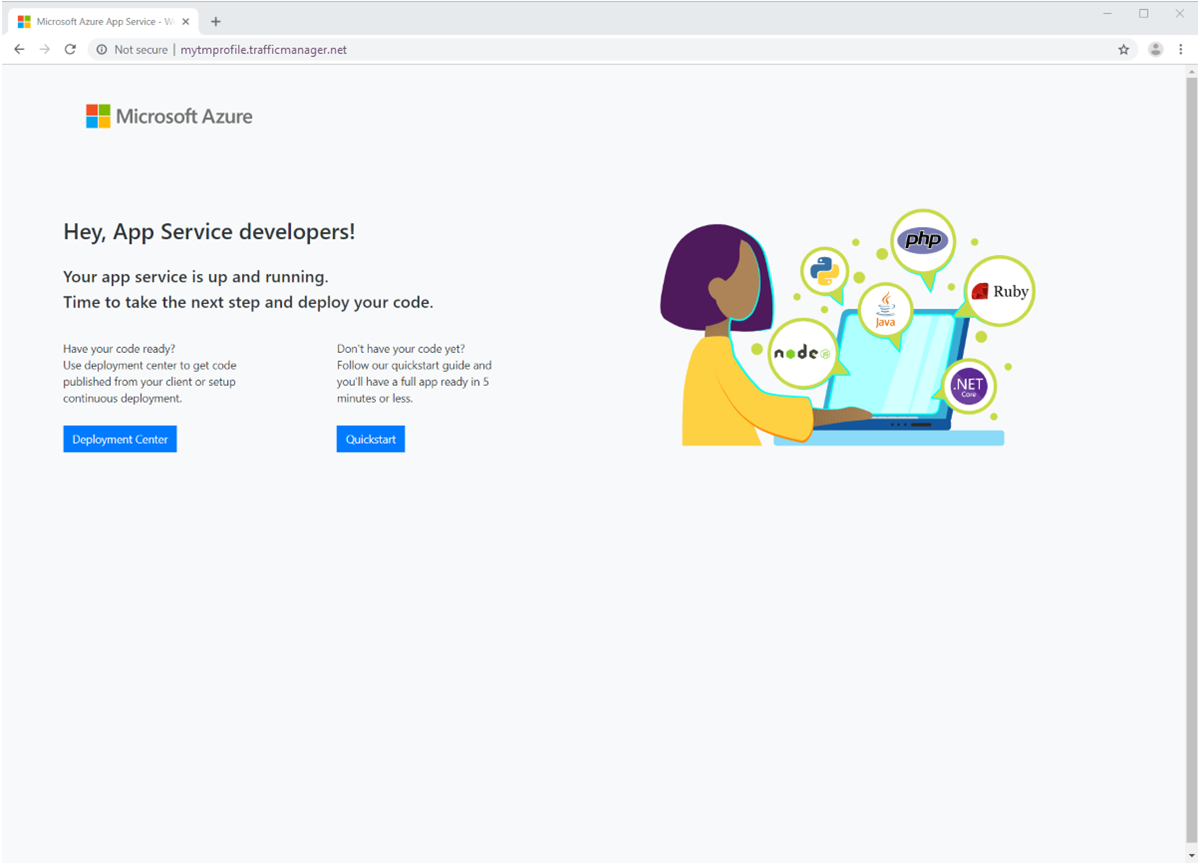
Task: Click the Deployment Center button
Action: click(120, 438)
